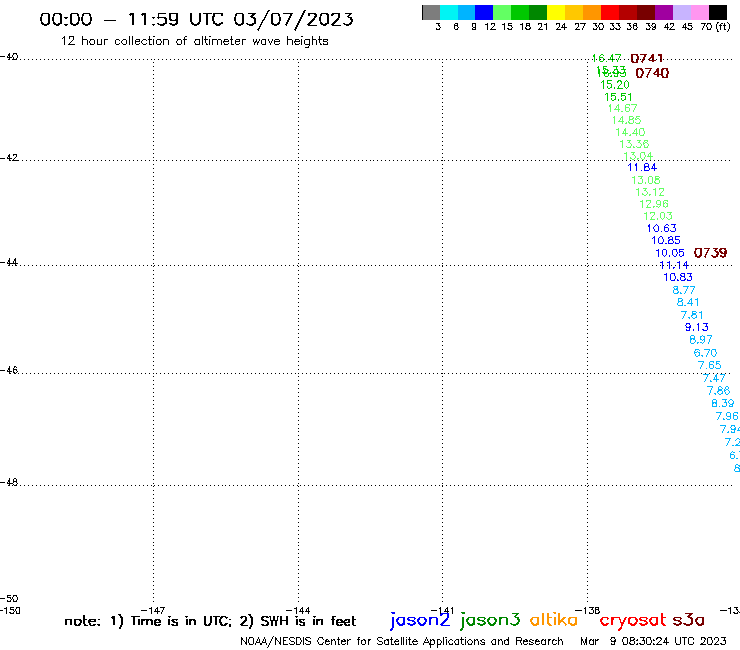Click the bright red swatch in the color scale
Image resolution: width=740 pixels, height=650 pixels.
pos(610,12)
